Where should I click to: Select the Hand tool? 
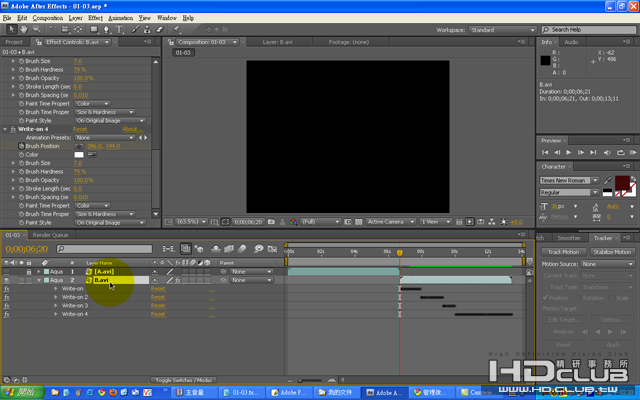tap(24, 29)
